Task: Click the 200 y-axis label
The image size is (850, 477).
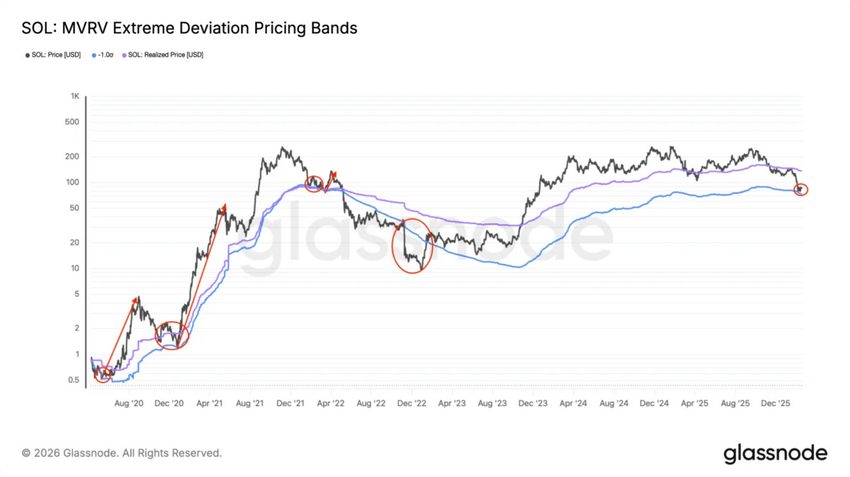Action: (72, 156)
